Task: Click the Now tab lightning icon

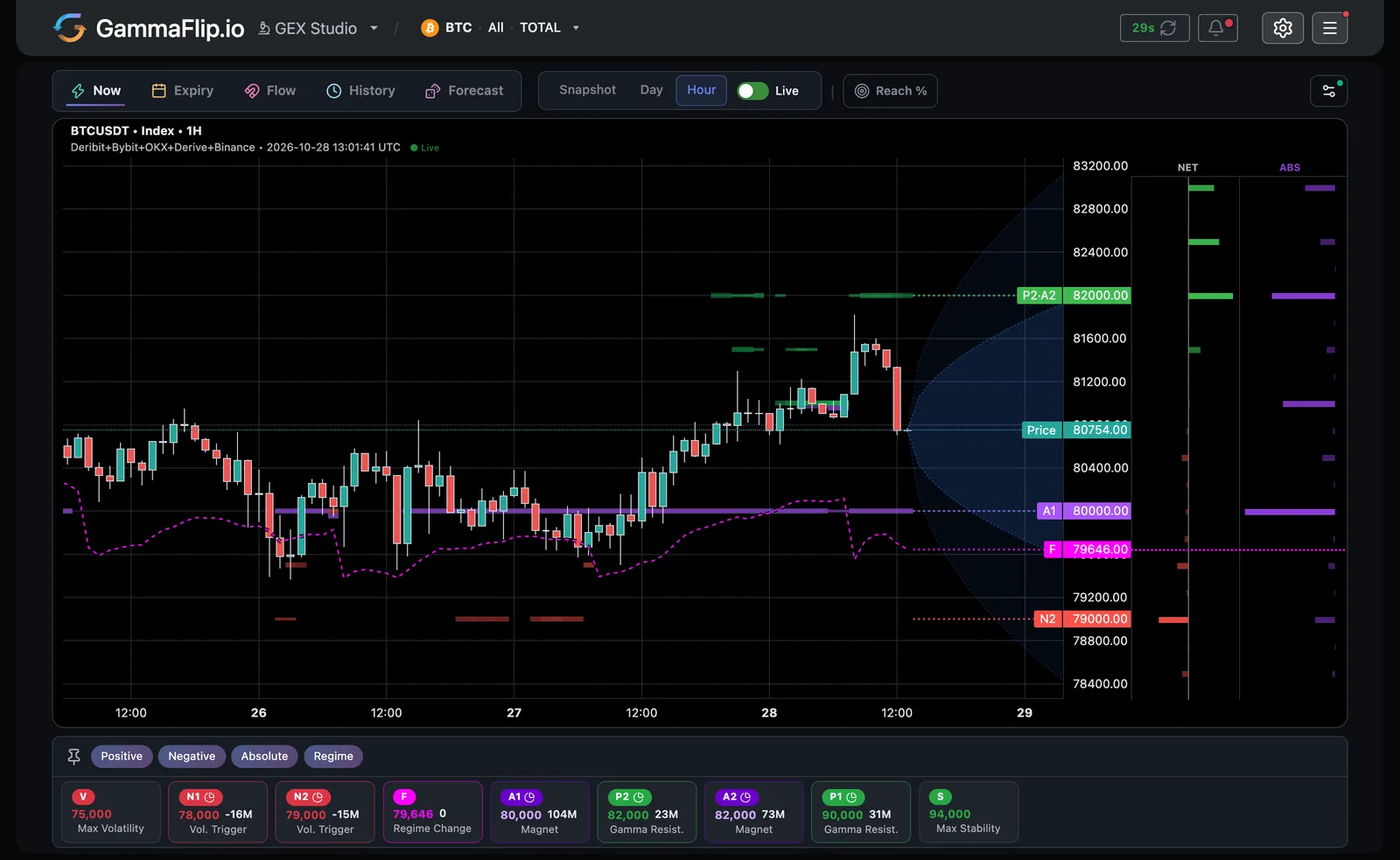Action: 78,91
